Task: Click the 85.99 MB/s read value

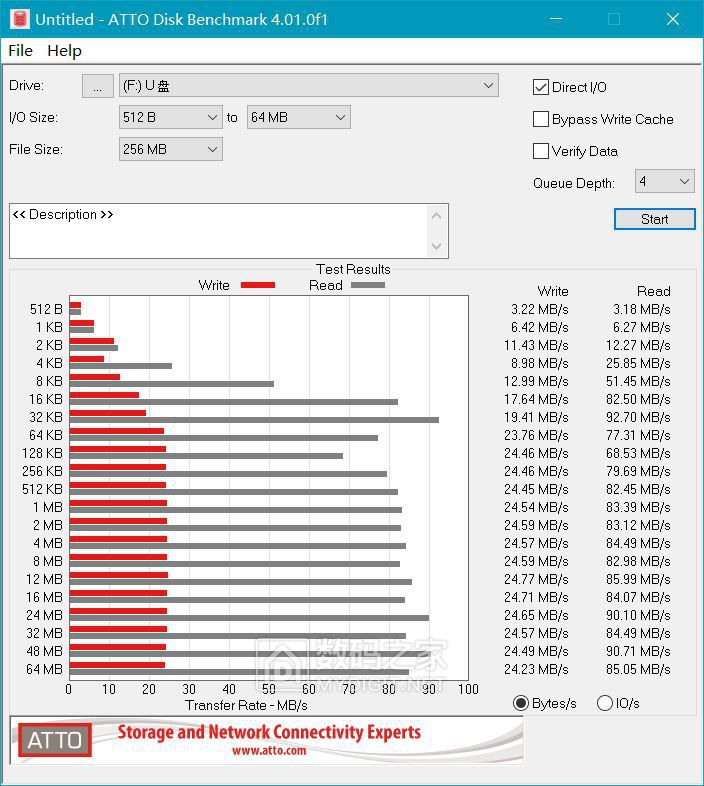Action: click(x=638, y=579)
